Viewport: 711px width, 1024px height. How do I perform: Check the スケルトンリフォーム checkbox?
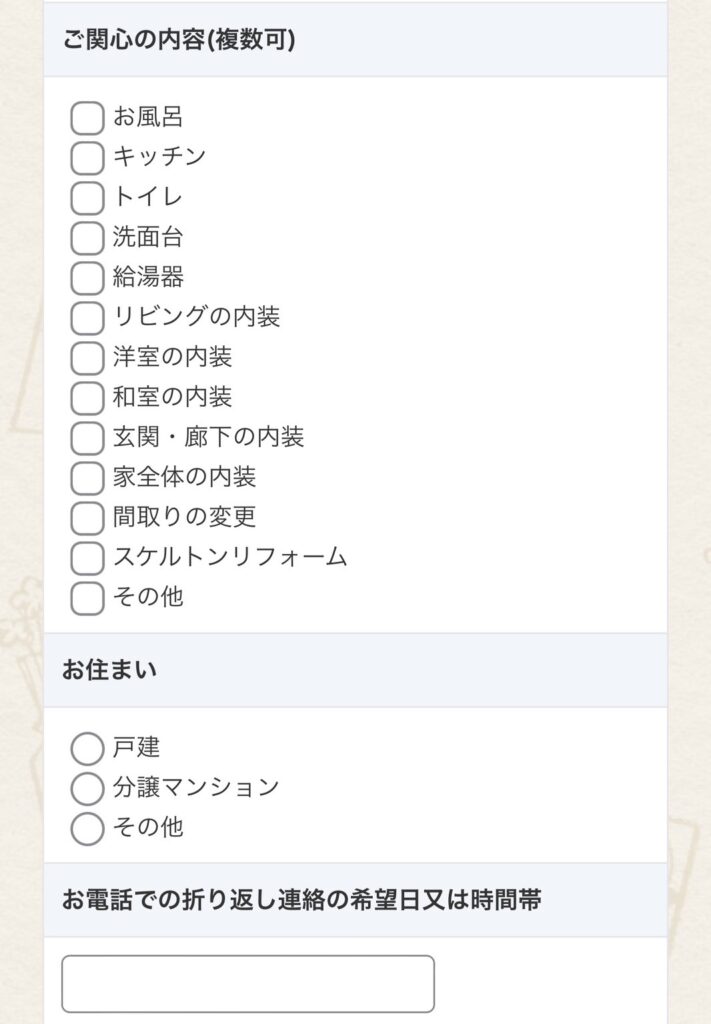[x=86, y=557]
